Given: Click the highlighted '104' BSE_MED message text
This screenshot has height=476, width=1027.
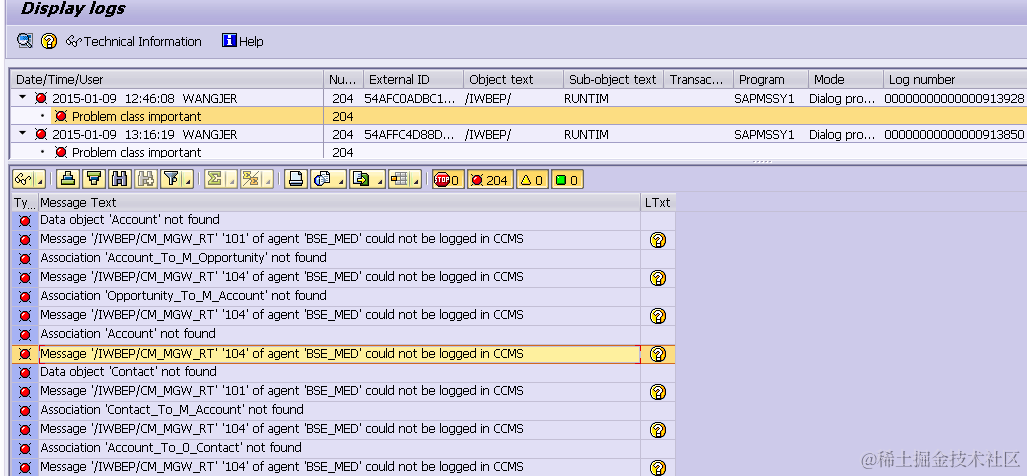Looking at the screenshot, I should (282, 354).
